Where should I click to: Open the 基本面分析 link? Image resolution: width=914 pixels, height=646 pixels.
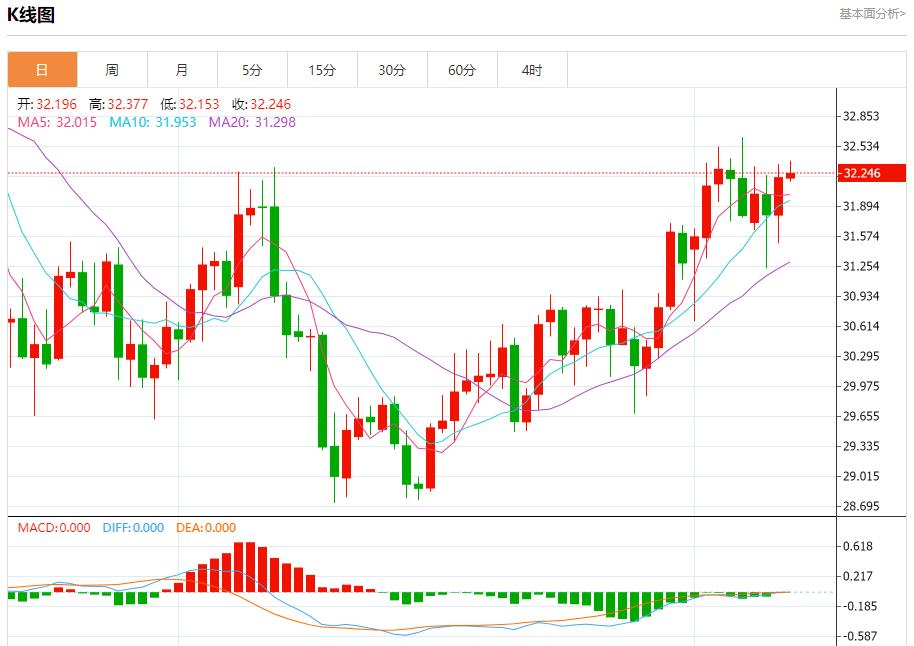click(872, 14)
